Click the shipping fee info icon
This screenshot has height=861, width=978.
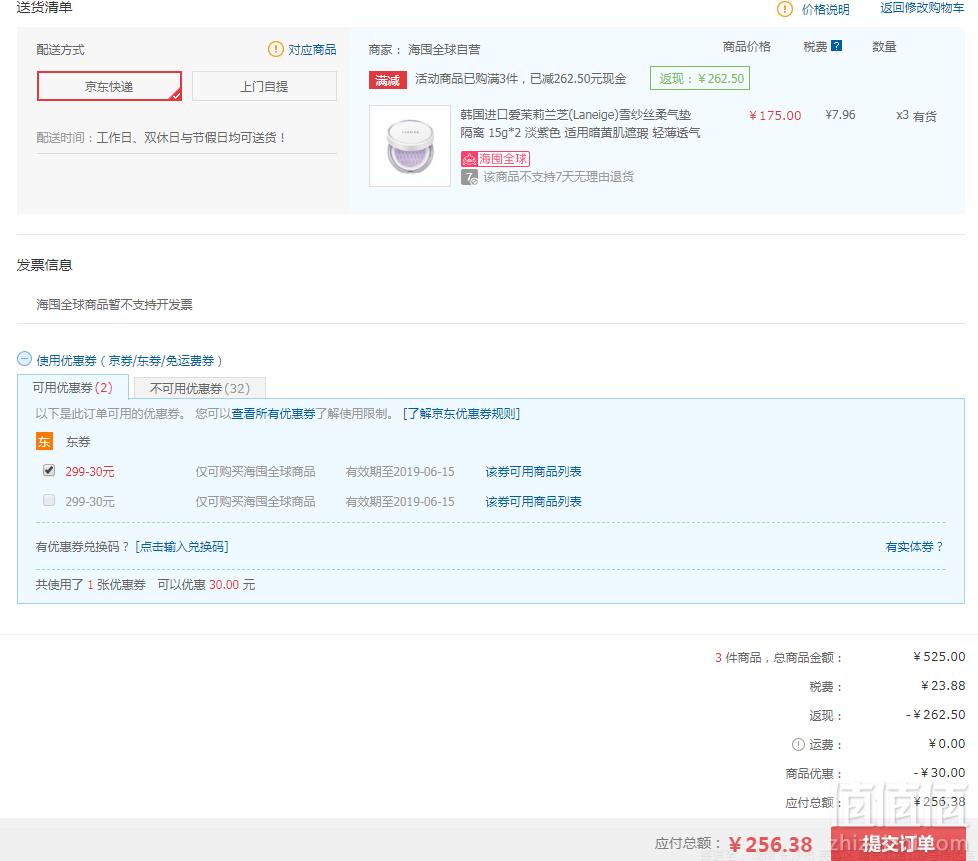point(798,744)
